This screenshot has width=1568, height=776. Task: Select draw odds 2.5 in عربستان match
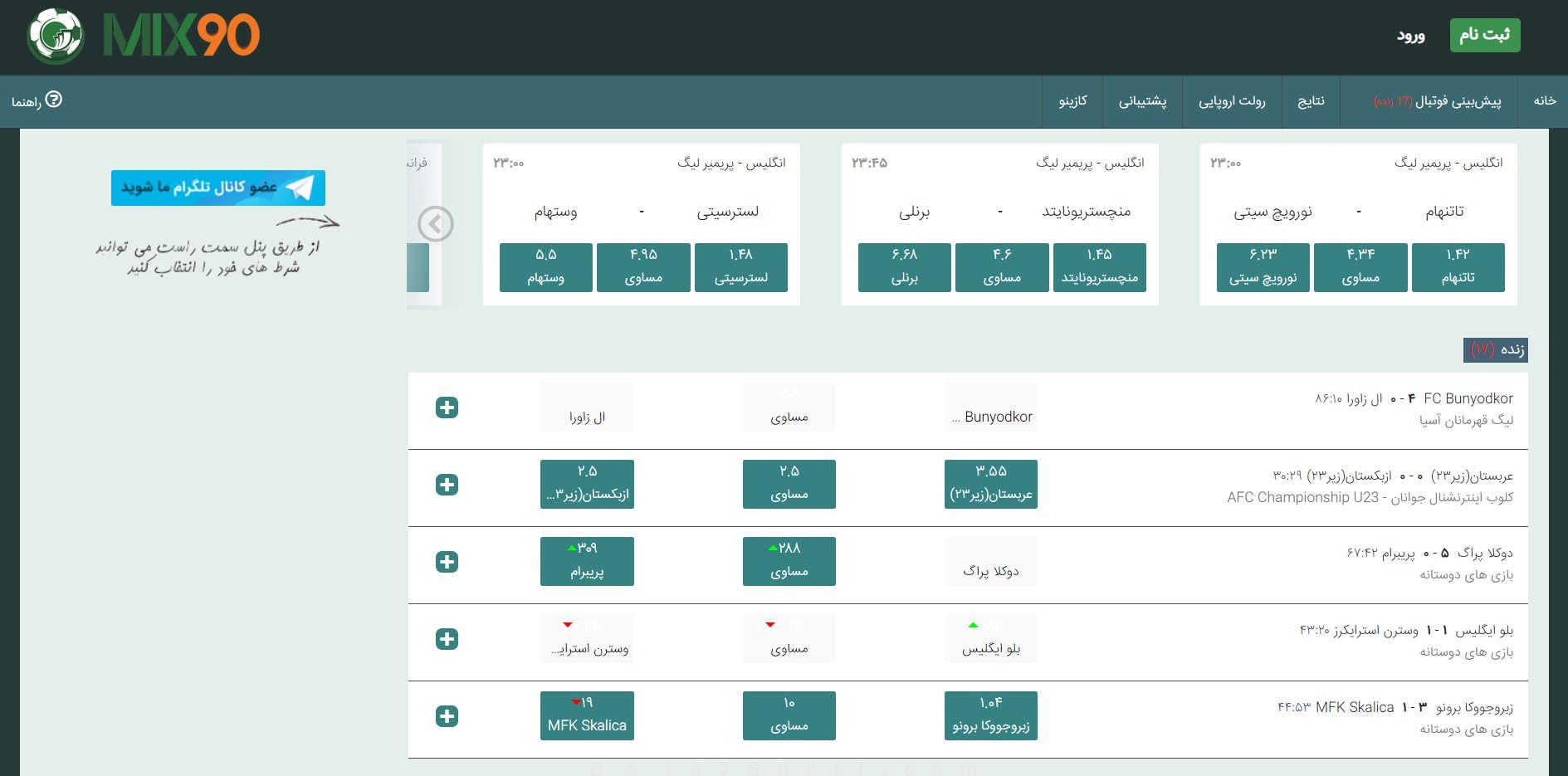pyautogui.click(x=789, y=484)
